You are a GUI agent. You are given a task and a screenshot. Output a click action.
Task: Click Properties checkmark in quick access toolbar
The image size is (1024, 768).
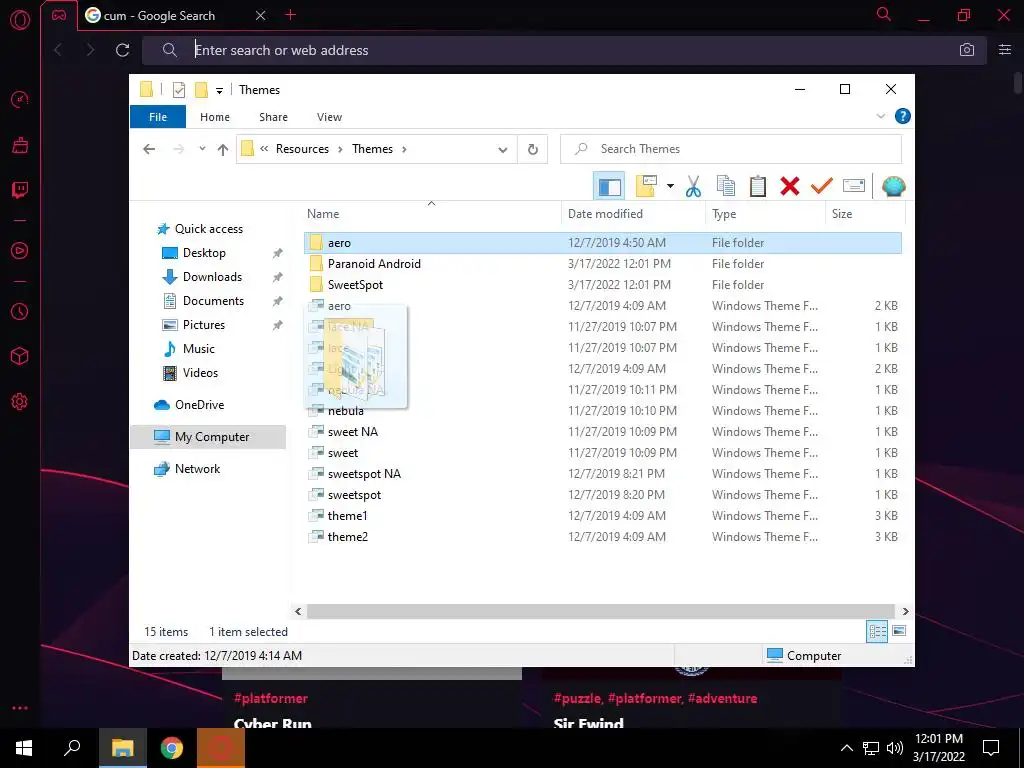pyautogui.click(x=178, y=90)
